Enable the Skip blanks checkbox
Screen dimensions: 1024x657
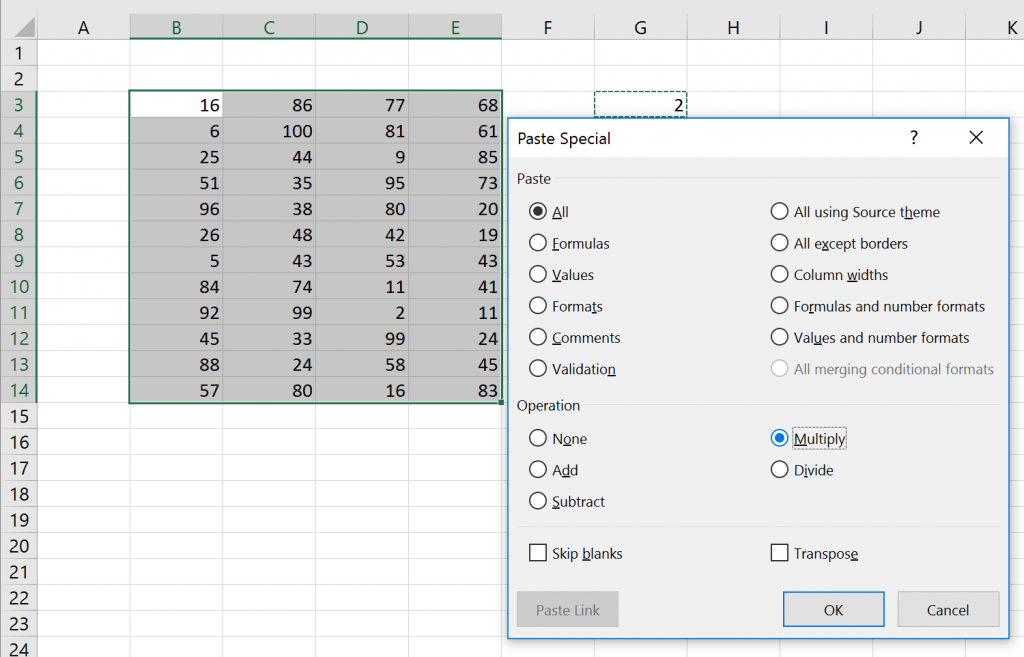tap(538, 553)
